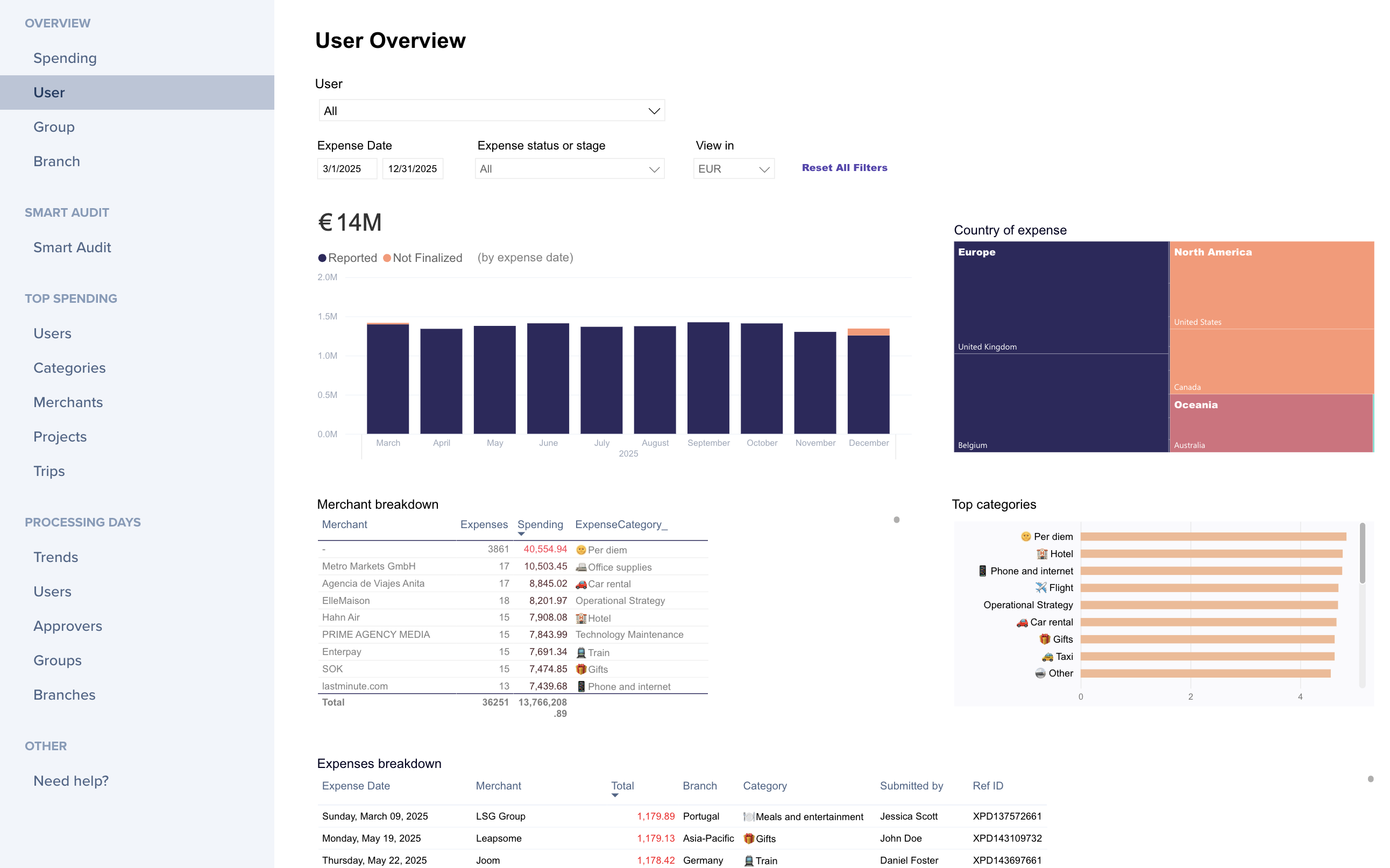1390x868 pixels.
Task: Click the Hotel icon in Top categories chart
Action: [1041, 553]
